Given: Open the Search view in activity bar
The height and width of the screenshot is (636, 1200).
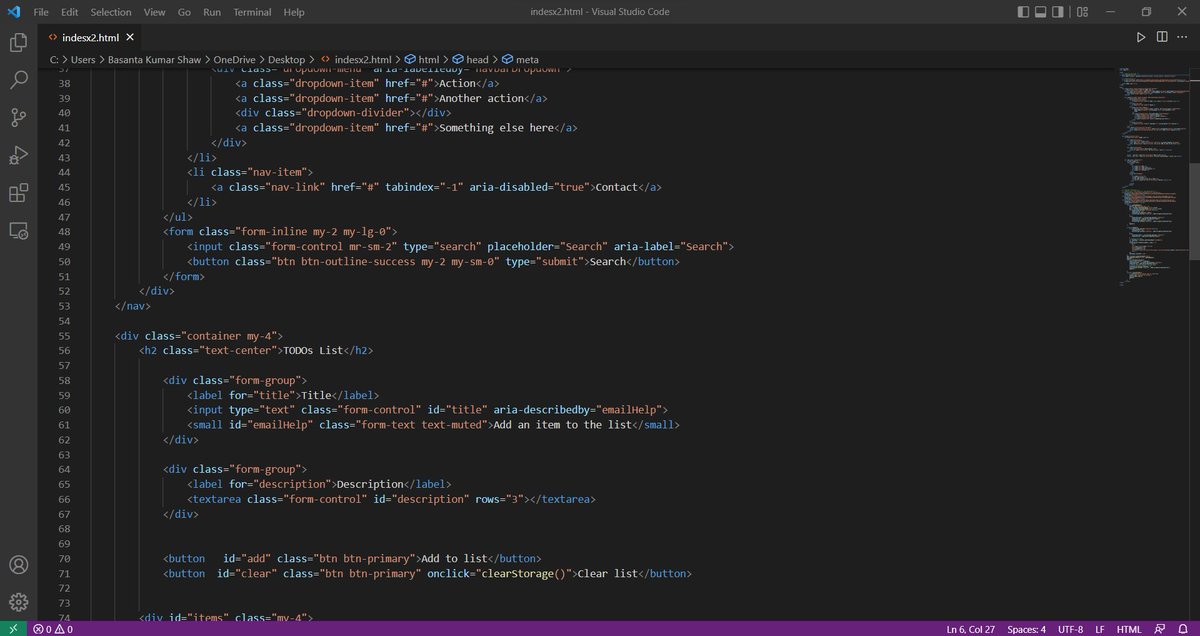Looking at the screenshot, I should coord(18,81).
